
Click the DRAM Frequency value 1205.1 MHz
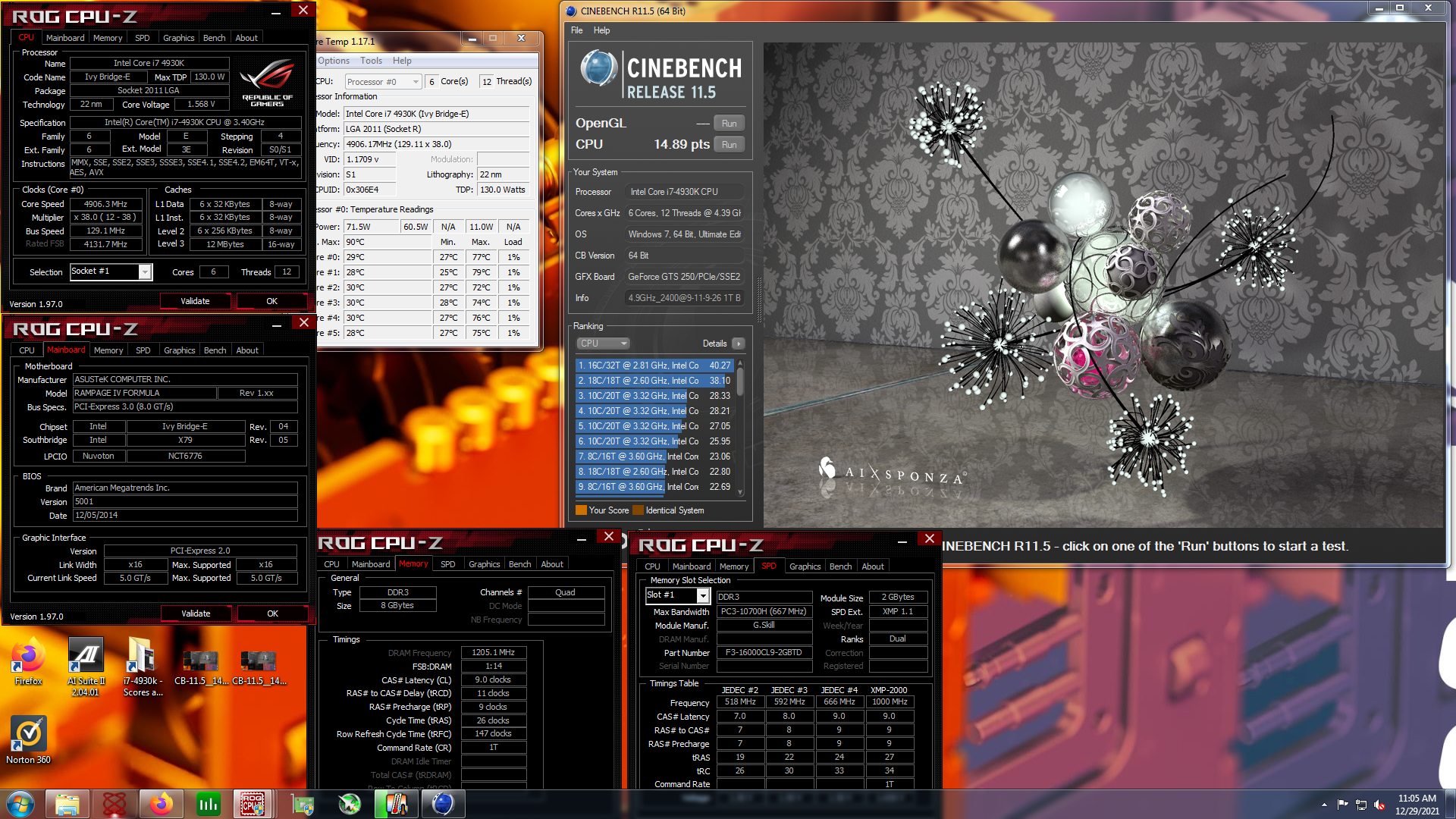tap(493, 652)
